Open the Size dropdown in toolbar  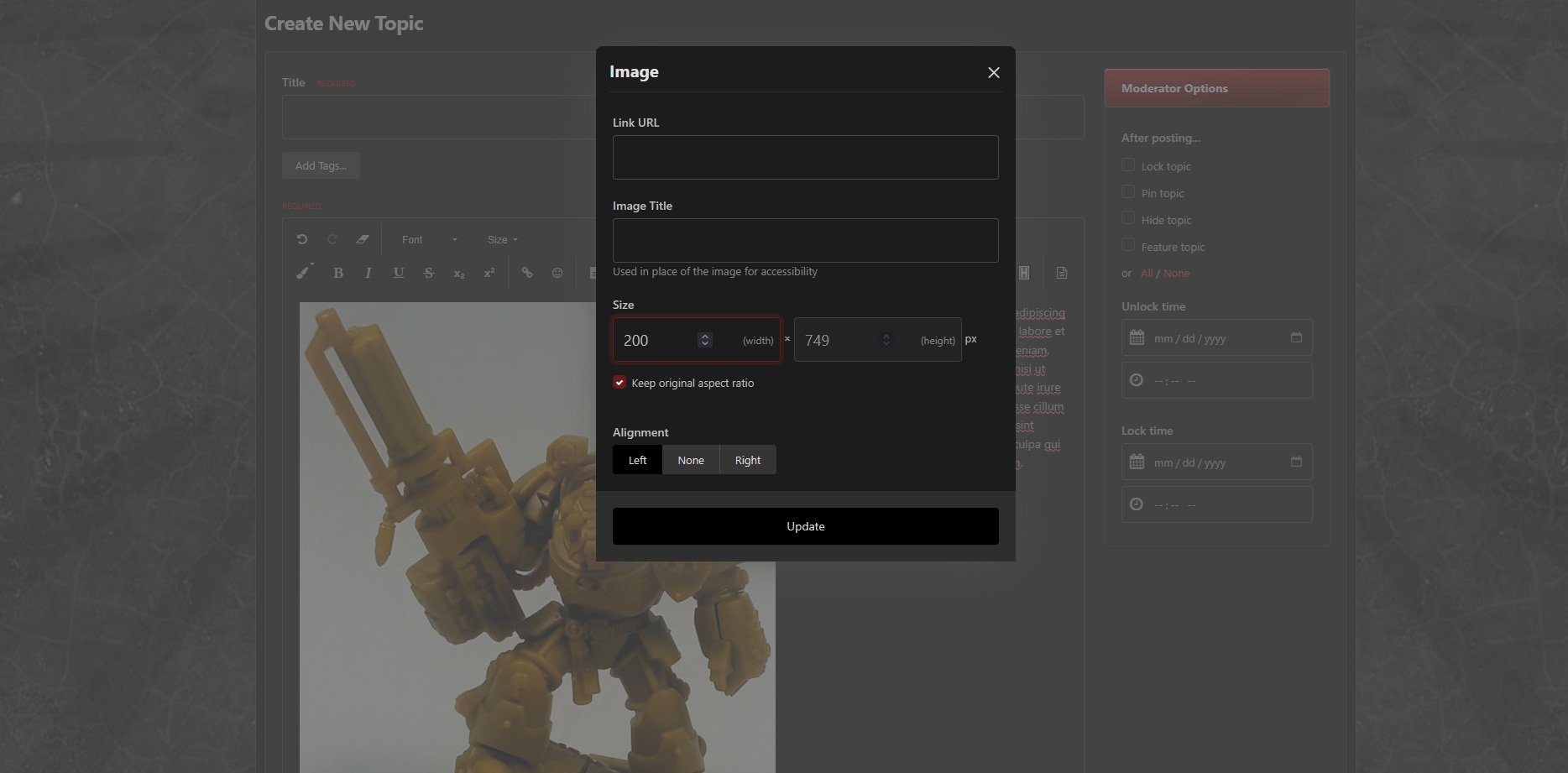(502, 240)
